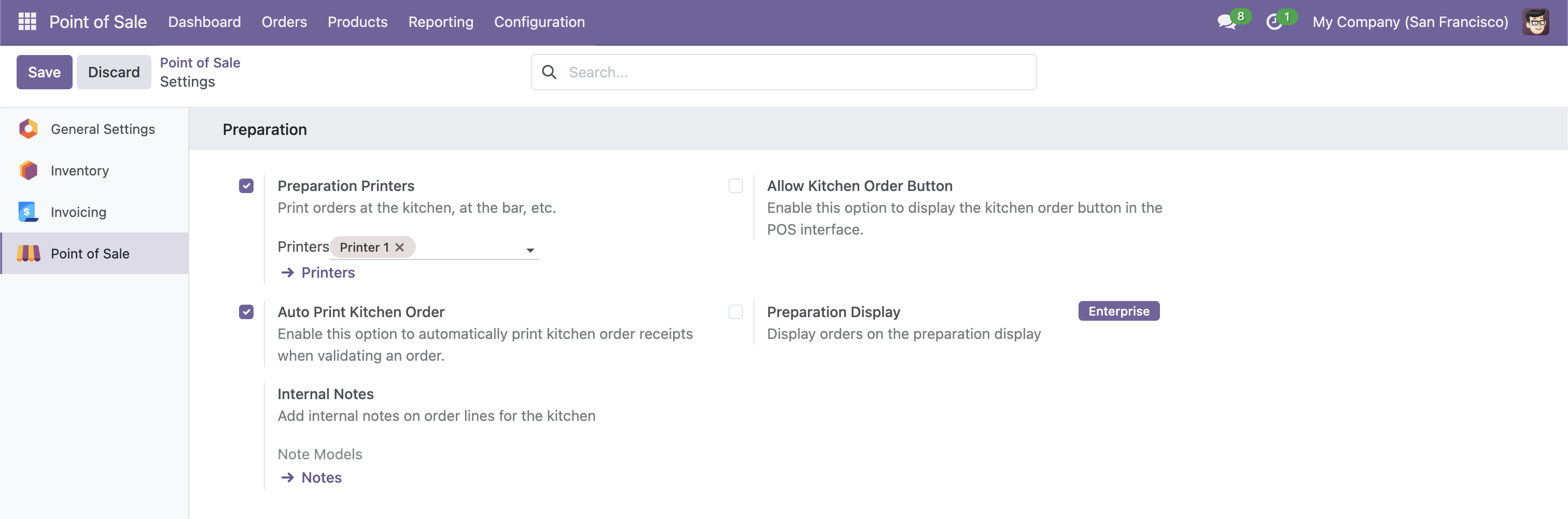Save the settings
Image resolution: width=1568 pixels, height=519 pixels.
(45, 72)
